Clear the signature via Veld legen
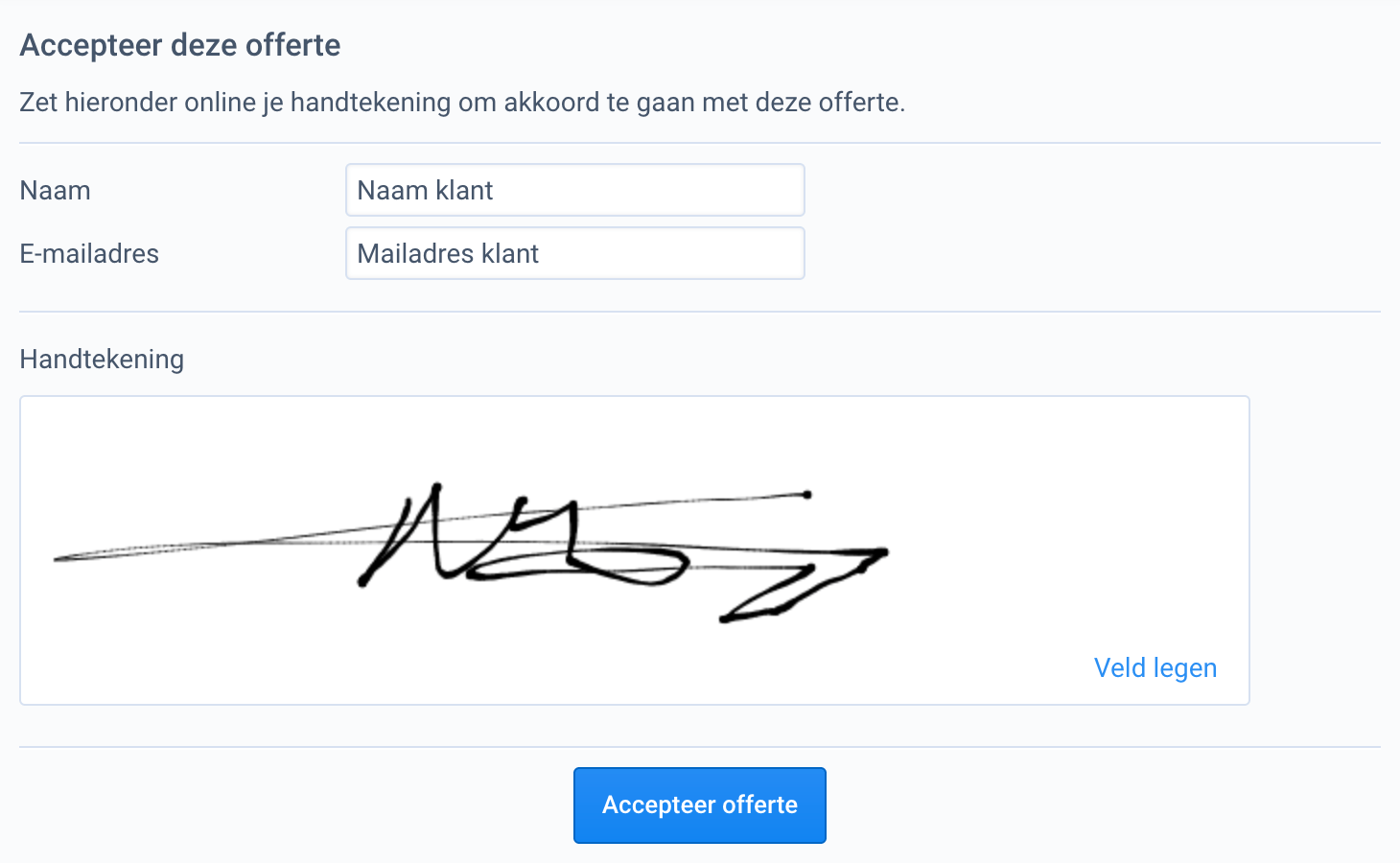The height and width of the screenshot is (863, 1400). point(1155,667)
